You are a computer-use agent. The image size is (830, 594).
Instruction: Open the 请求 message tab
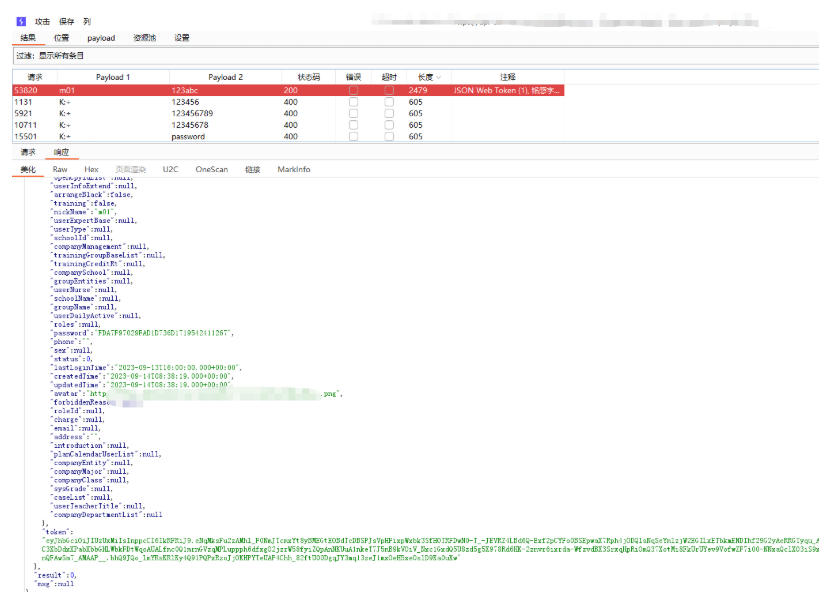tap(28, 152)
